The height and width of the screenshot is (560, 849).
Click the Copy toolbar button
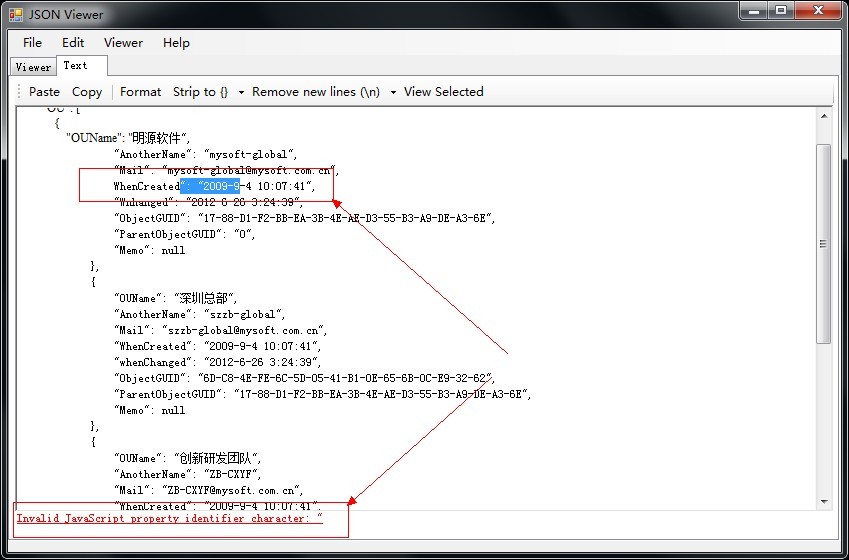pyautogui.click(x=87, y=92)
